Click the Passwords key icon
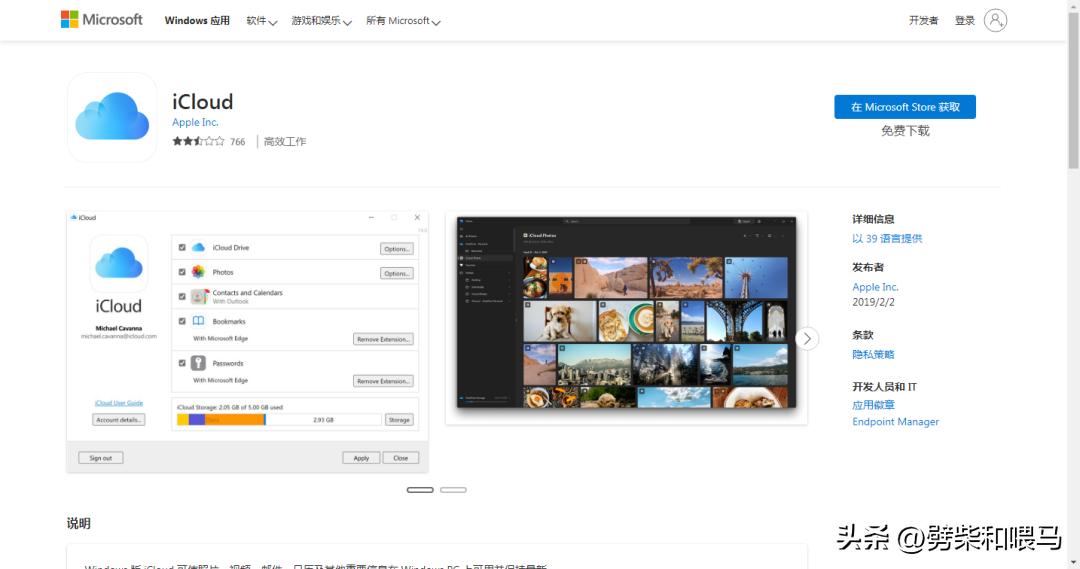Screen dimensions: 1080x569 click(x=198, y=363)
